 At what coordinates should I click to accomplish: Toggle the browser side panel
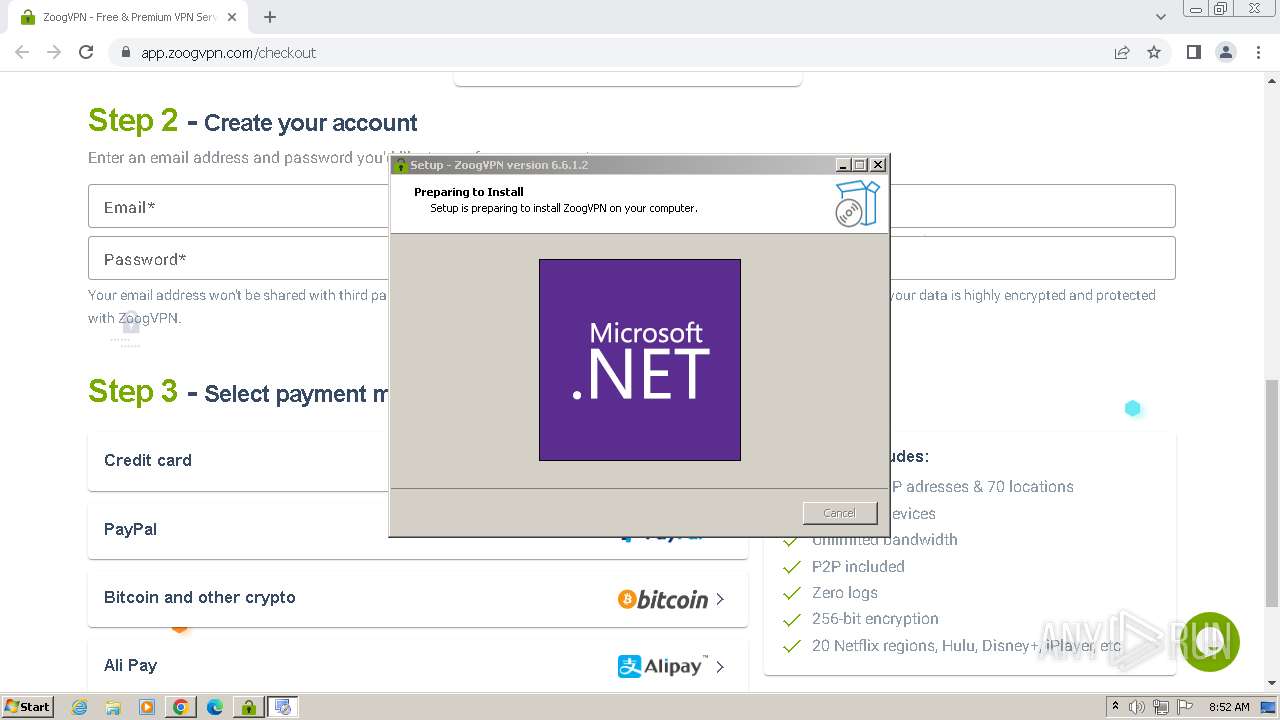point(1193,52)
